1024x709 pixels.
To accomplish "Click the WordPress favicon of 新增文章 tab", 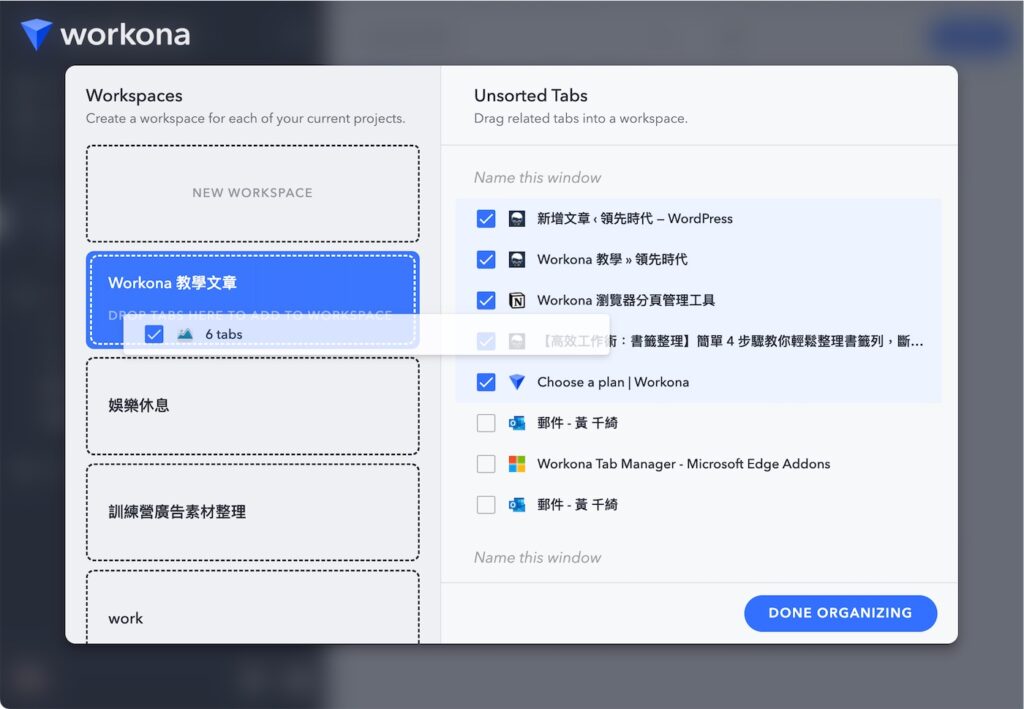I will click(x=517, y=219).
